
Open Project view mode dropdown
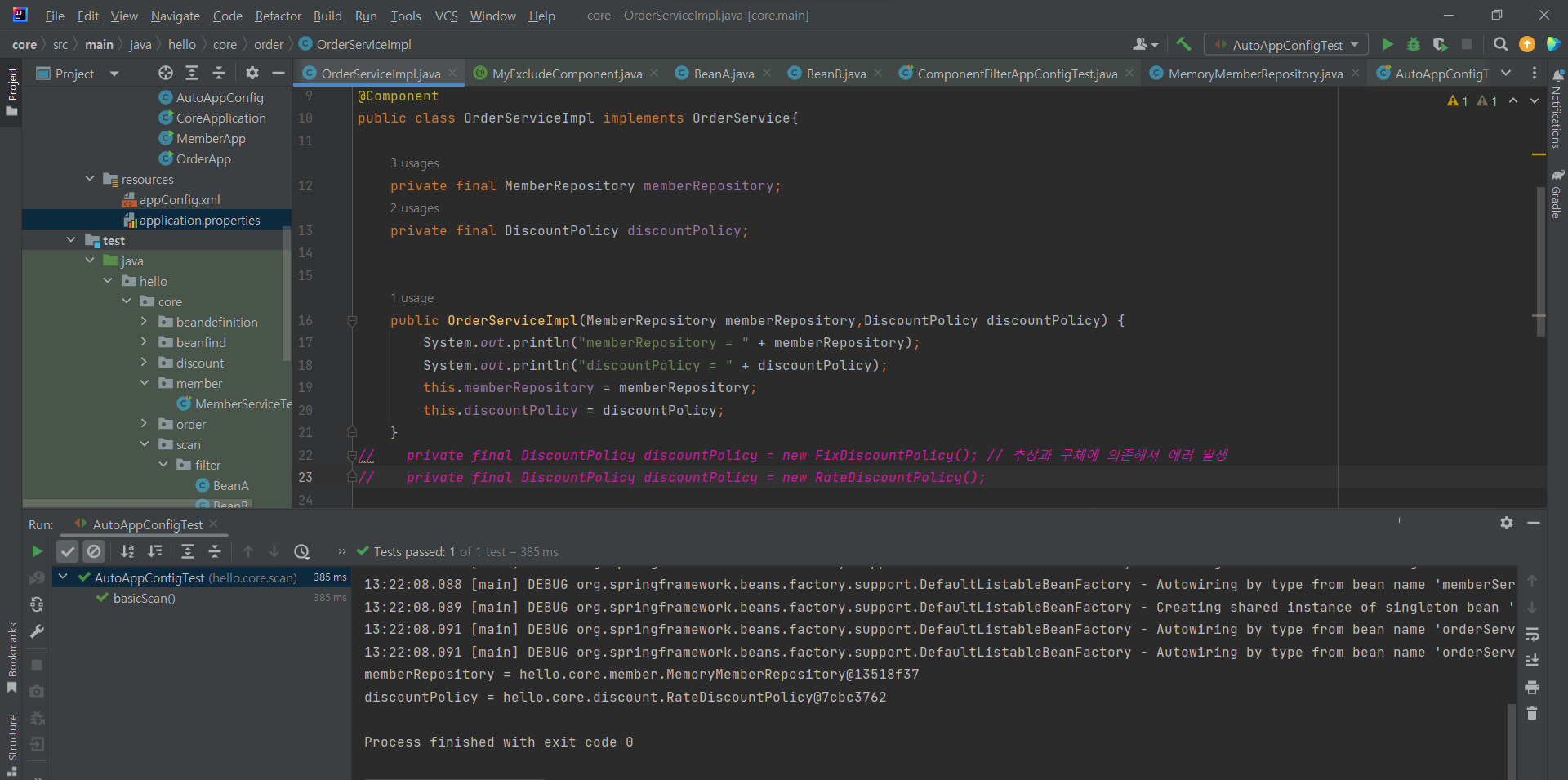pos(114,74)
